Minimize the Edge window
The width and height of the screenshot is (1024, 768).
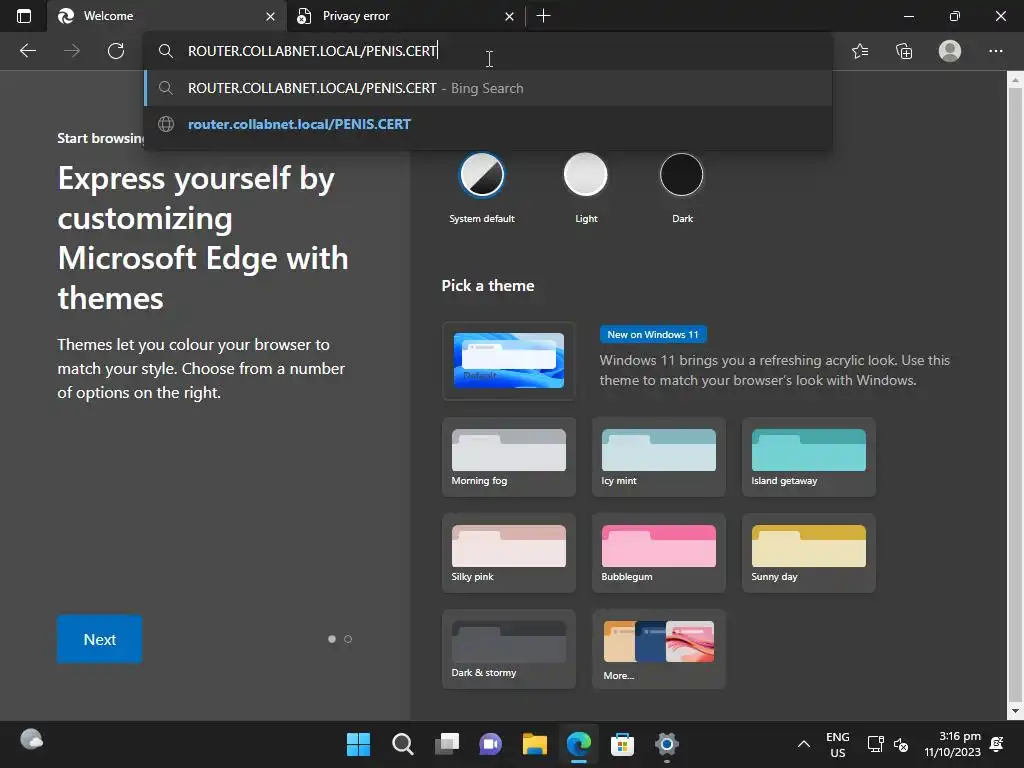(x=908, y=16)
